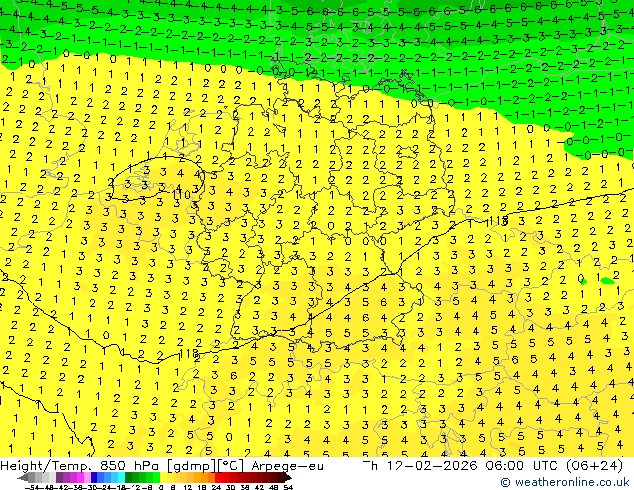The image size is (634, 490).
Task: Click the '[gdmp]' unit label
Action: coord(193,466)
